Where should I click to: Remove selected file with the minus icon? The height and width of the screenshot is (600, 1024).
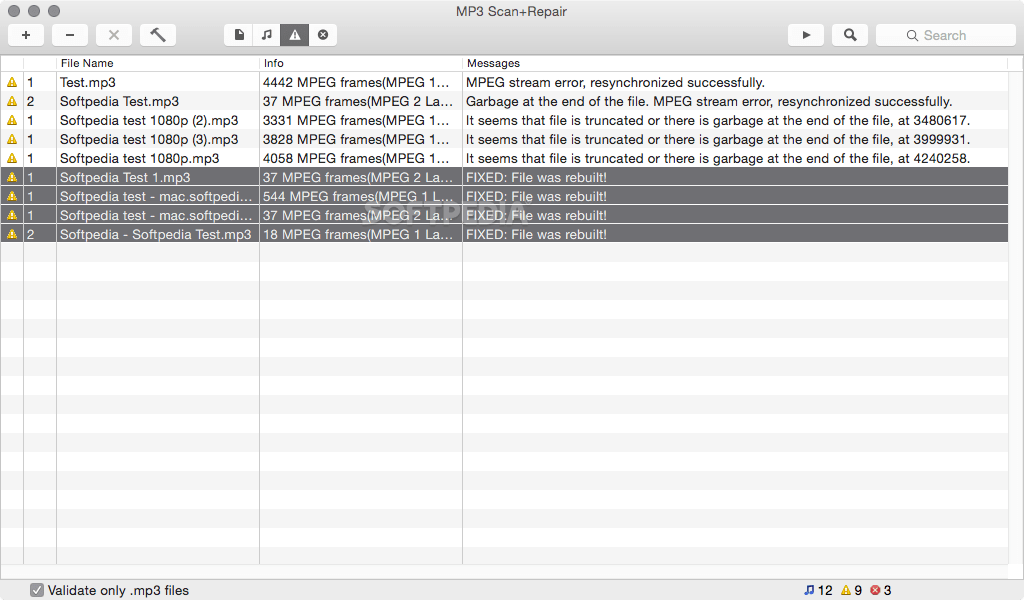click(x=69, y=34)
